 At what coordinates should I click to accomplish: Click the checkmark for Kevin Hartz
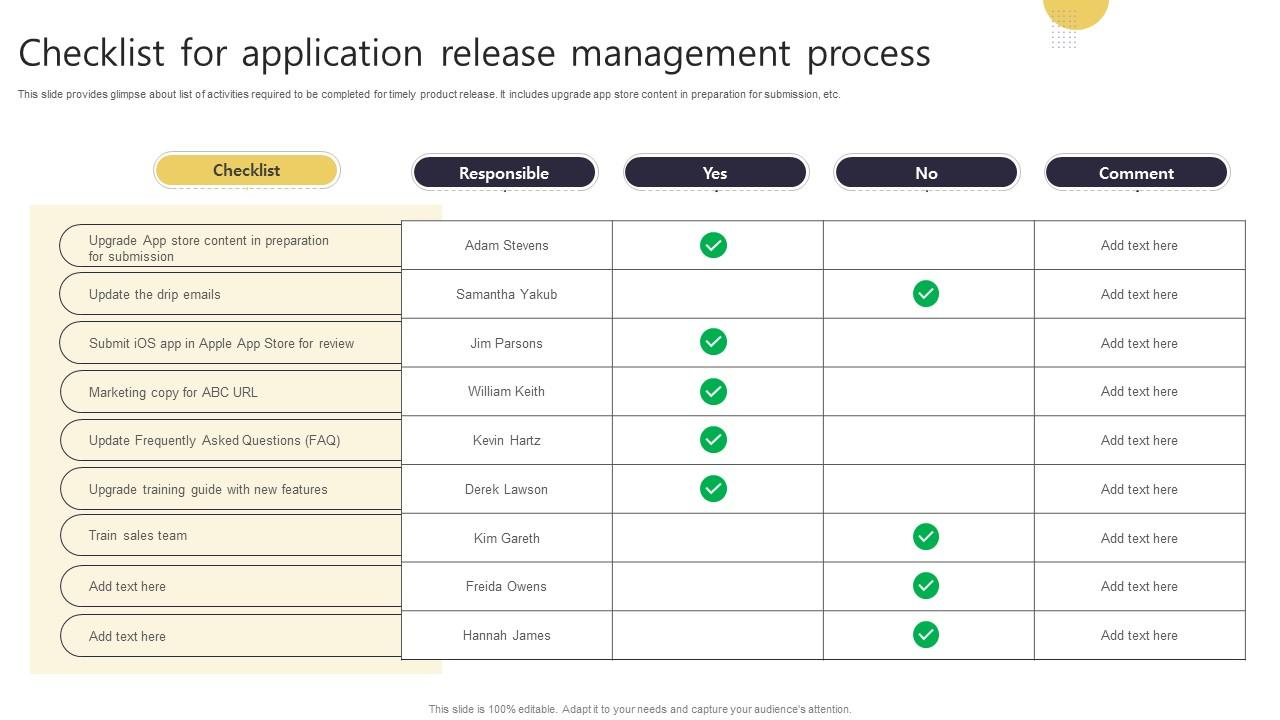[x=713, y=440]
